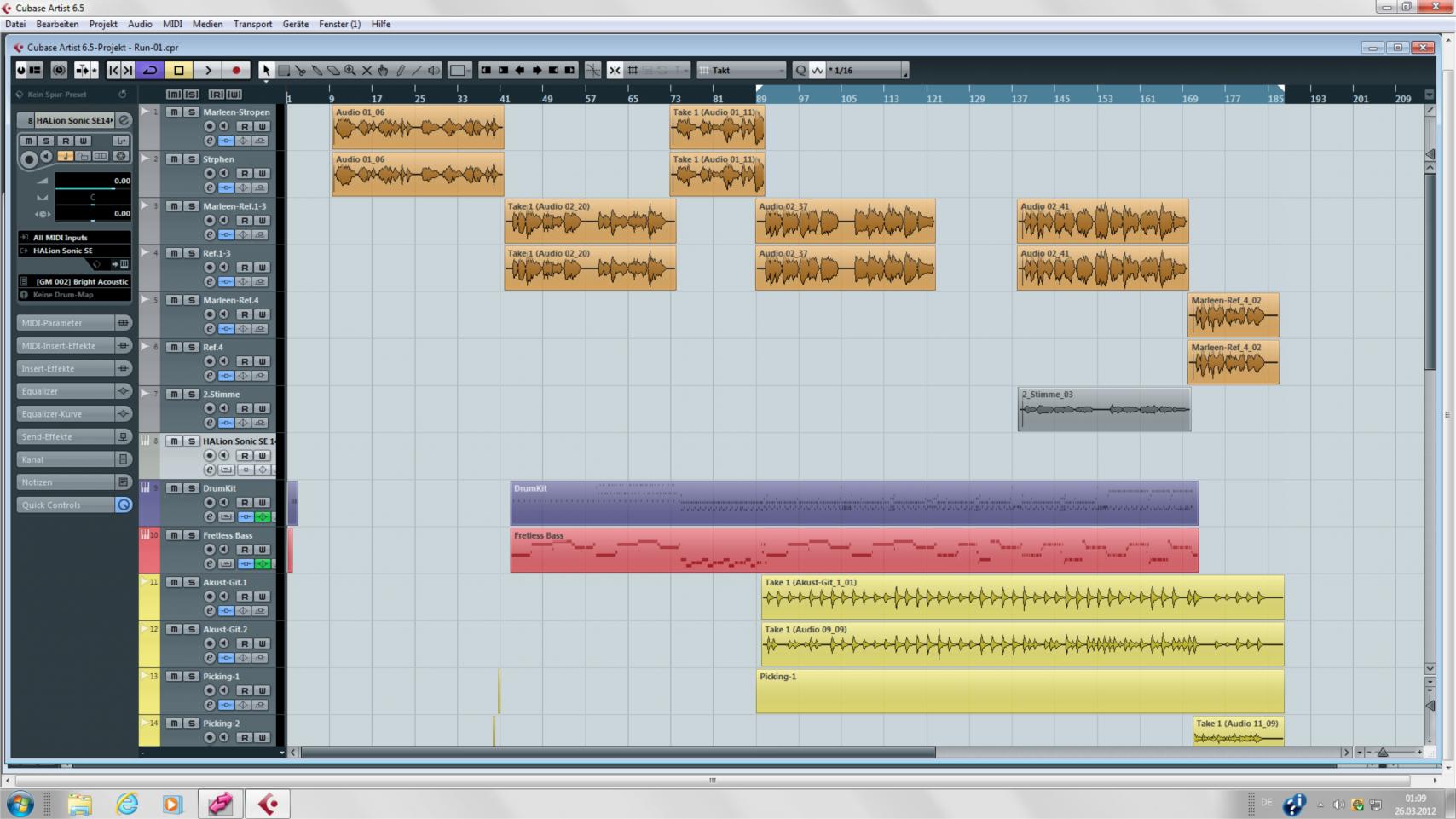Toggle the Cycle loop button

tap(150, 71)
